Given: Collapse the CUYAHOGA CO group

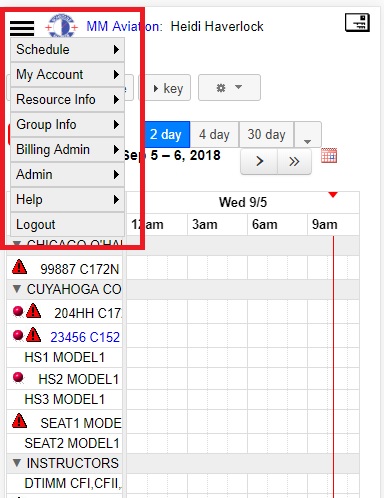Looking at the screenshot, I should (17, 289).
